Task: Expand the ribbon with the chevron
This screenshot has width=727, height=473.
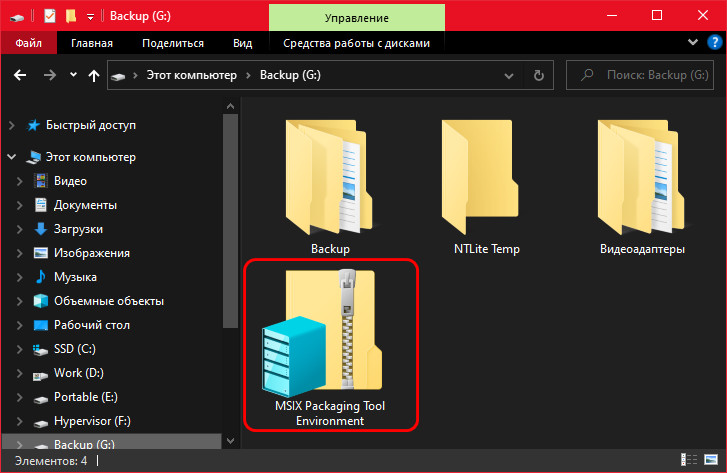Action: [693, 42]
